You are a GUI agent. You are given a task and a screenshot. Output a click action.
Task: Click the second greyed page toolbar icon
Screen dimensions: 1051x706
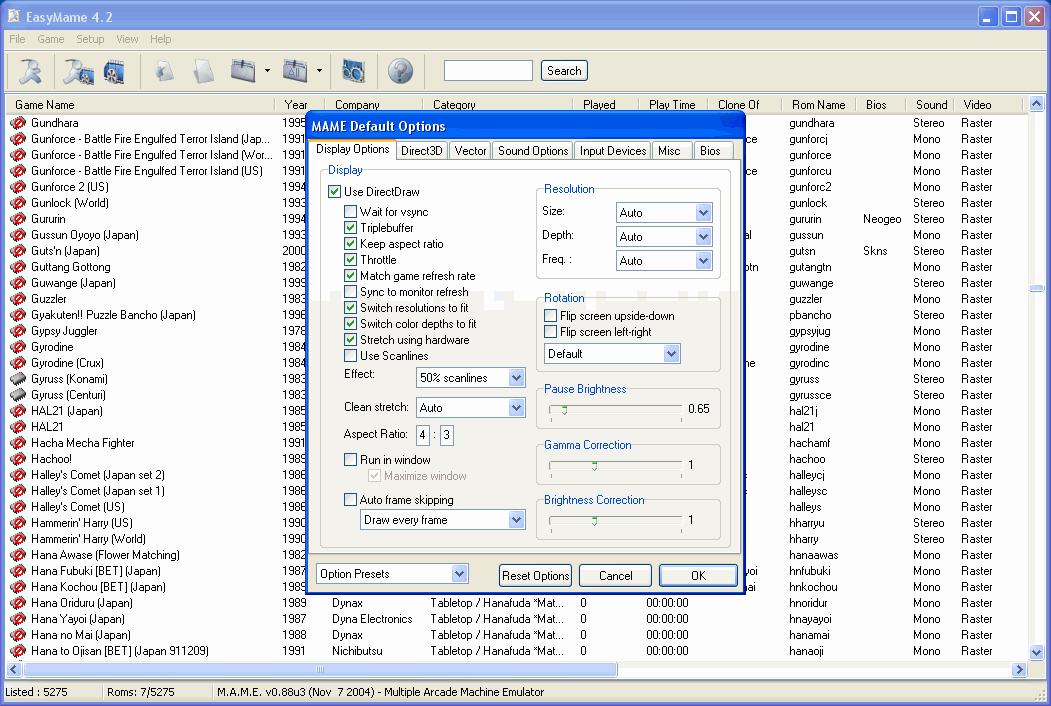[203, 71]
